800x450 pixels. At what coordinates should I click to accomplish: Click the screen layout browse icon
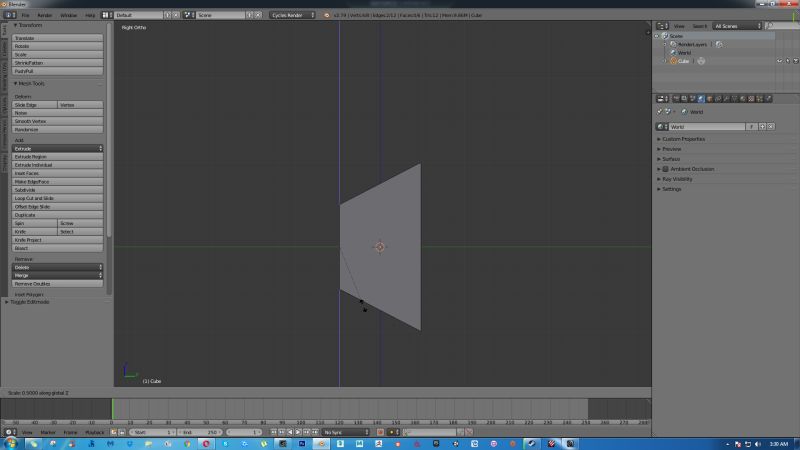pos(106,15)
